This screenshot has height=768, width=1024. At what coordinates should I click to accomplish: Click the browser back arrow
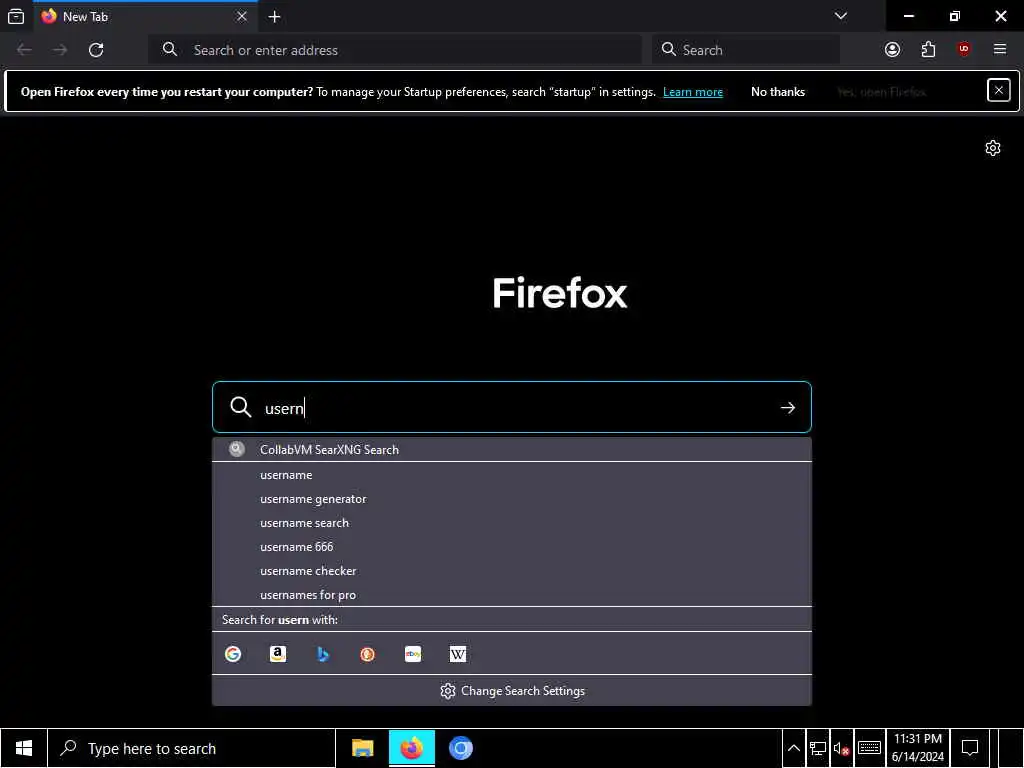24,50
